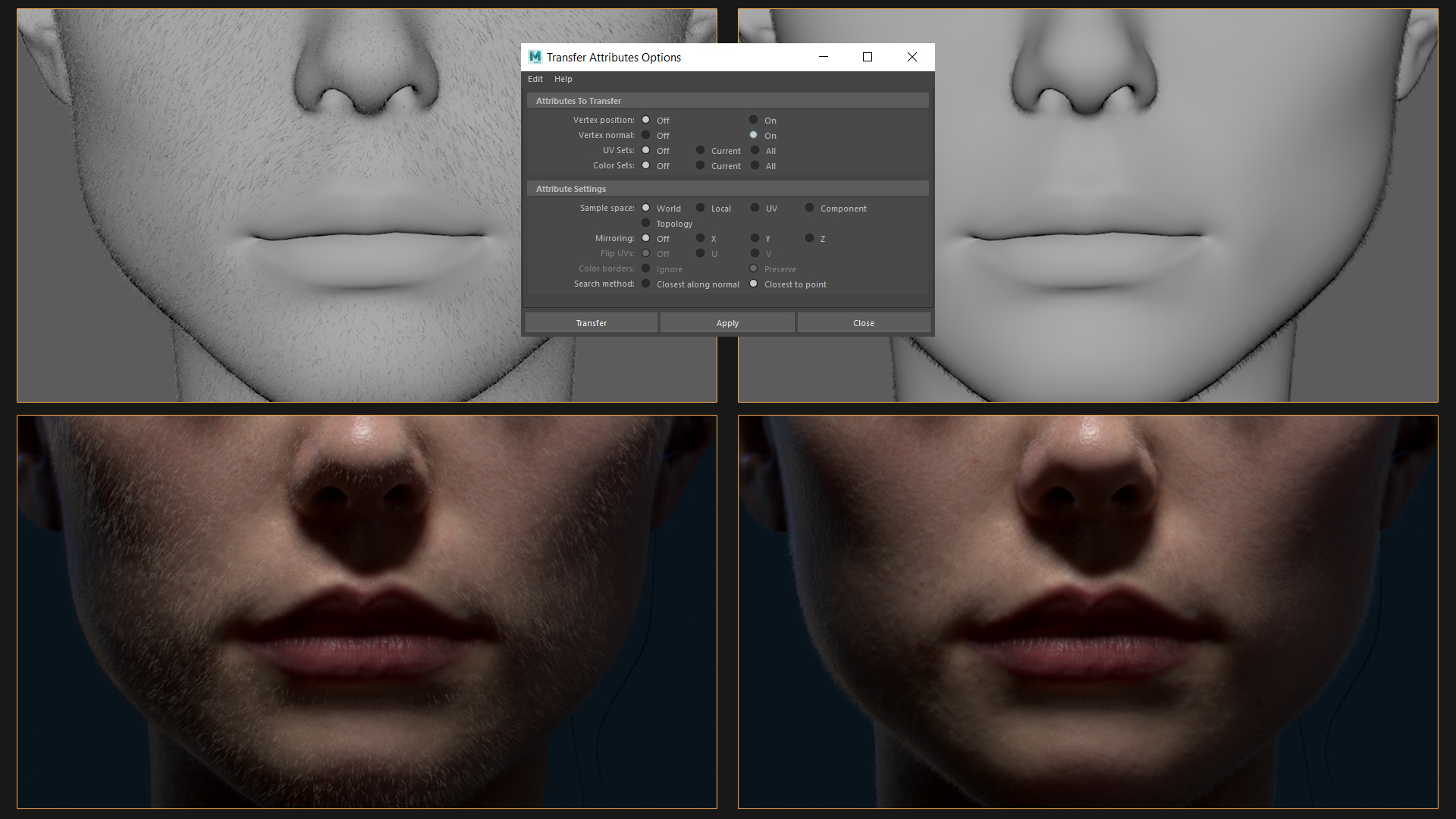Set Mirroring to Z axis
The height and width of the screenshot is (819, 1456).
click(x=810, y=238)
